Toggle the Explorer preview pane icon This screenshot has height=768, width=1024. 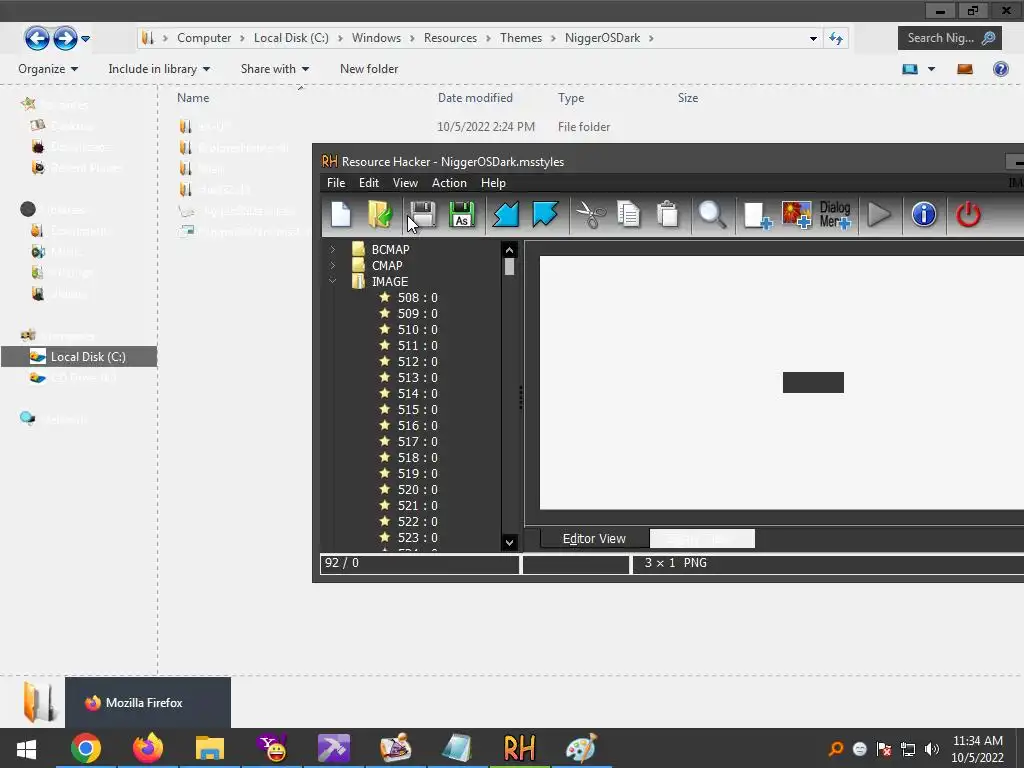pyautogui.click(x=965, y=69)
